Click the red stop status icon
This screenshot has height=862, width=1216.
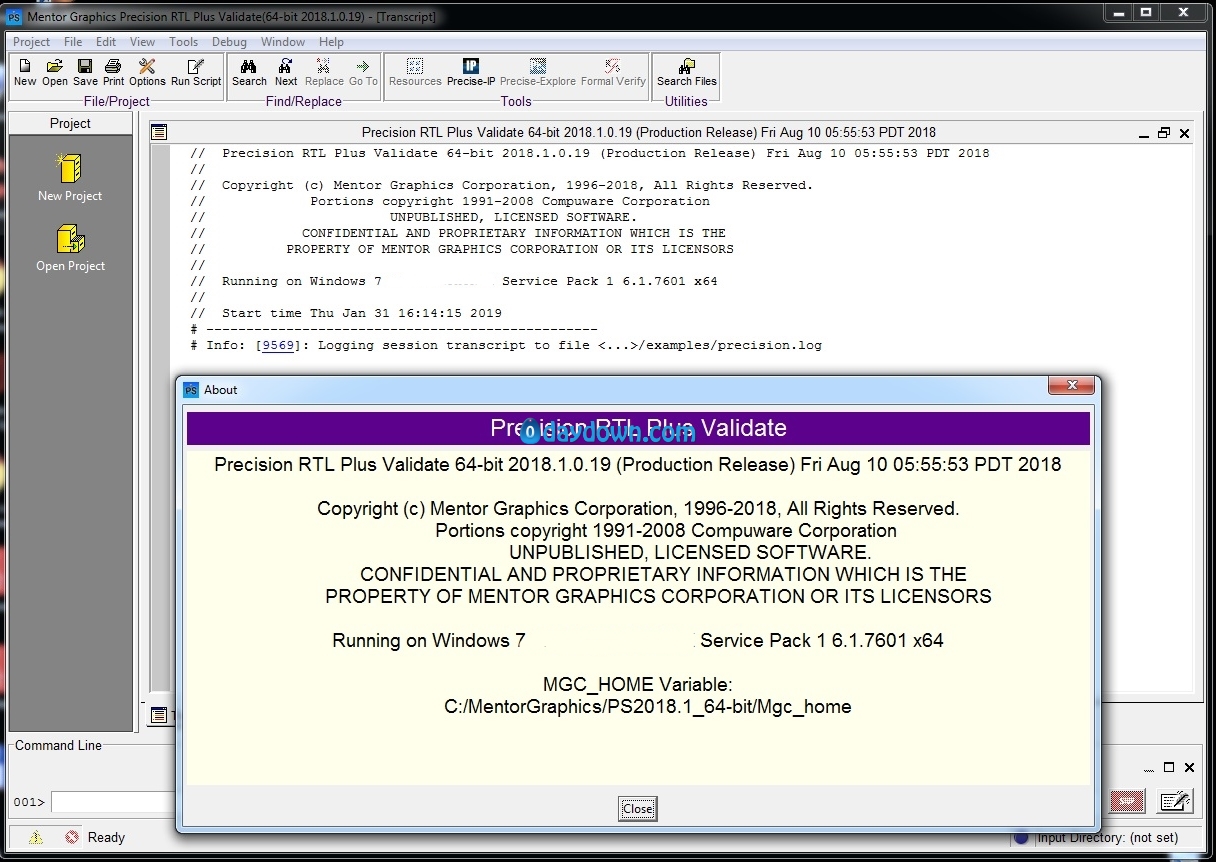[72, 837]
